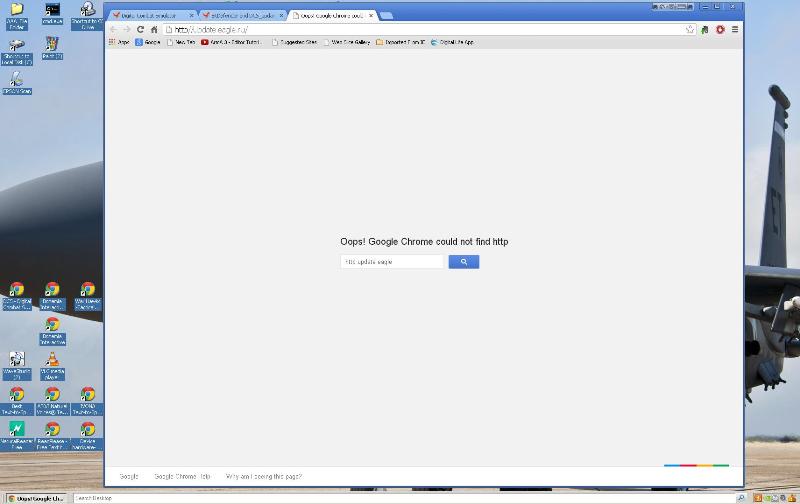
Task: Open the Suggested Sites bookmark
Action: (x=294, y=42)
